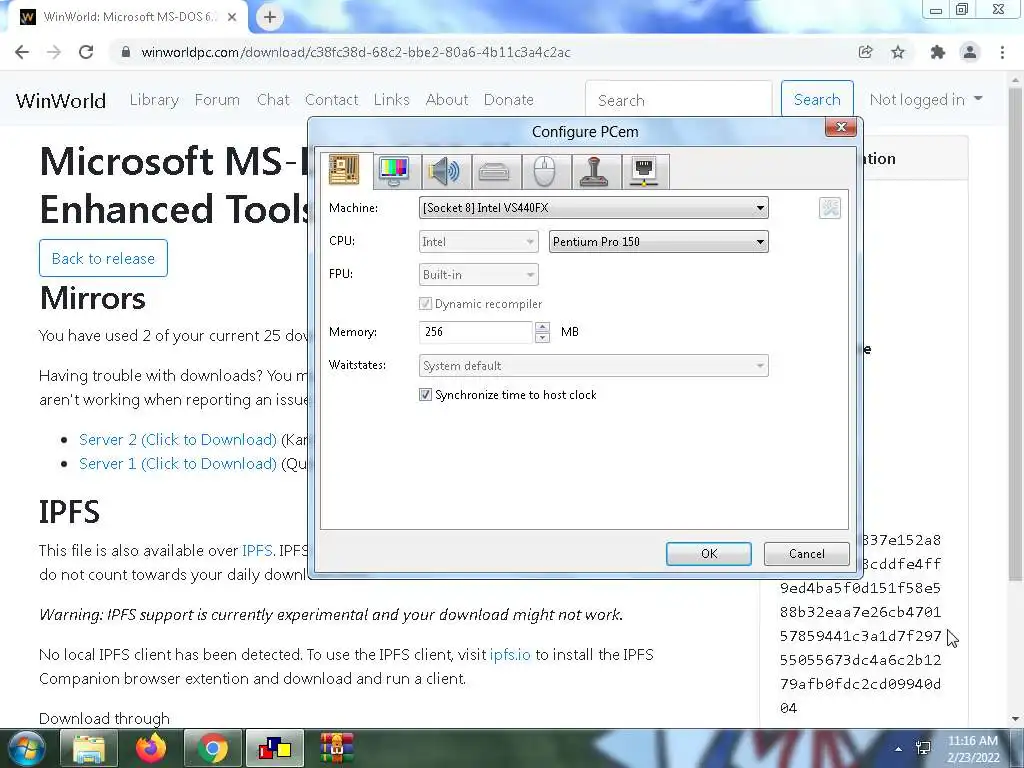
Task: Open the About page on WinWorld
Action: (x=447, y=100)
